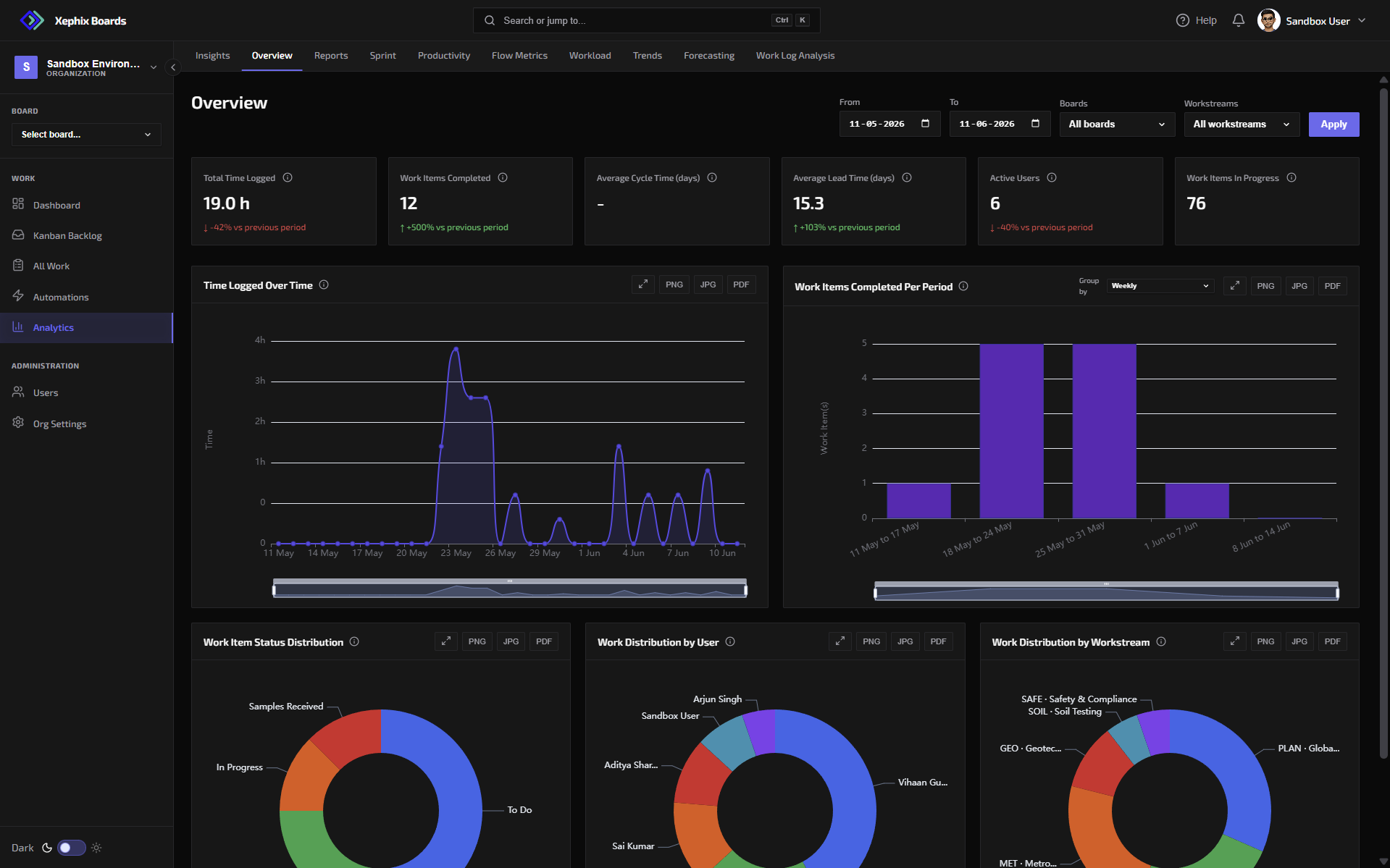This screenshot has height=868, width=1390.
Task: Open the Select board dropdown
Action: pyautogui.click(x=86, y=135)
